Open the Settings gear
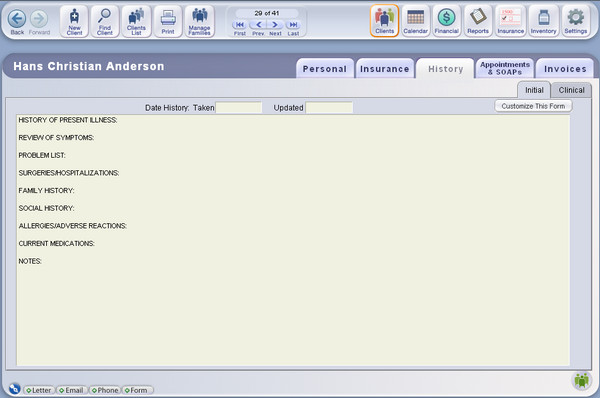Image resolution: width=600 pixels, height=398 pixels. click(x=576, y=21)
